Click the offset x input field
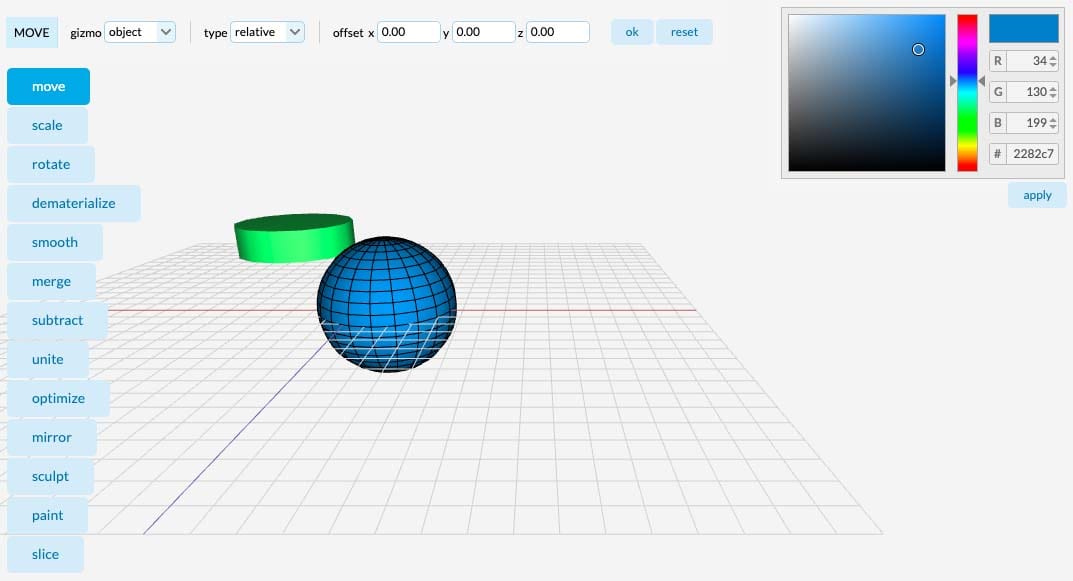The width and height of the screenshot is (1073, 581). click(x=409, y=32)
